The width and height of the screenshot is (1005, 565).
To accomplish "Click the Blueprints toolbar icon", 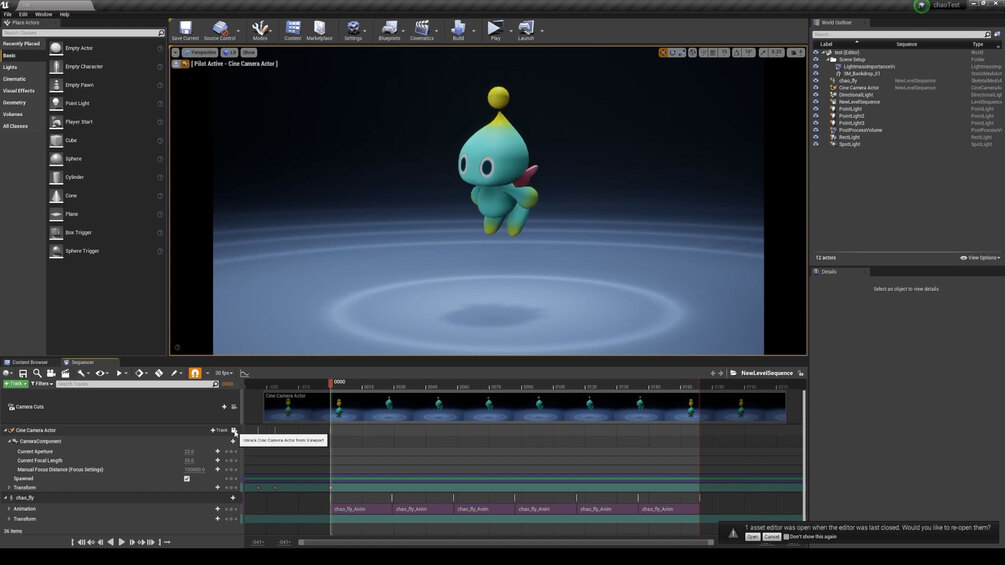I will (x=389, y=28).
